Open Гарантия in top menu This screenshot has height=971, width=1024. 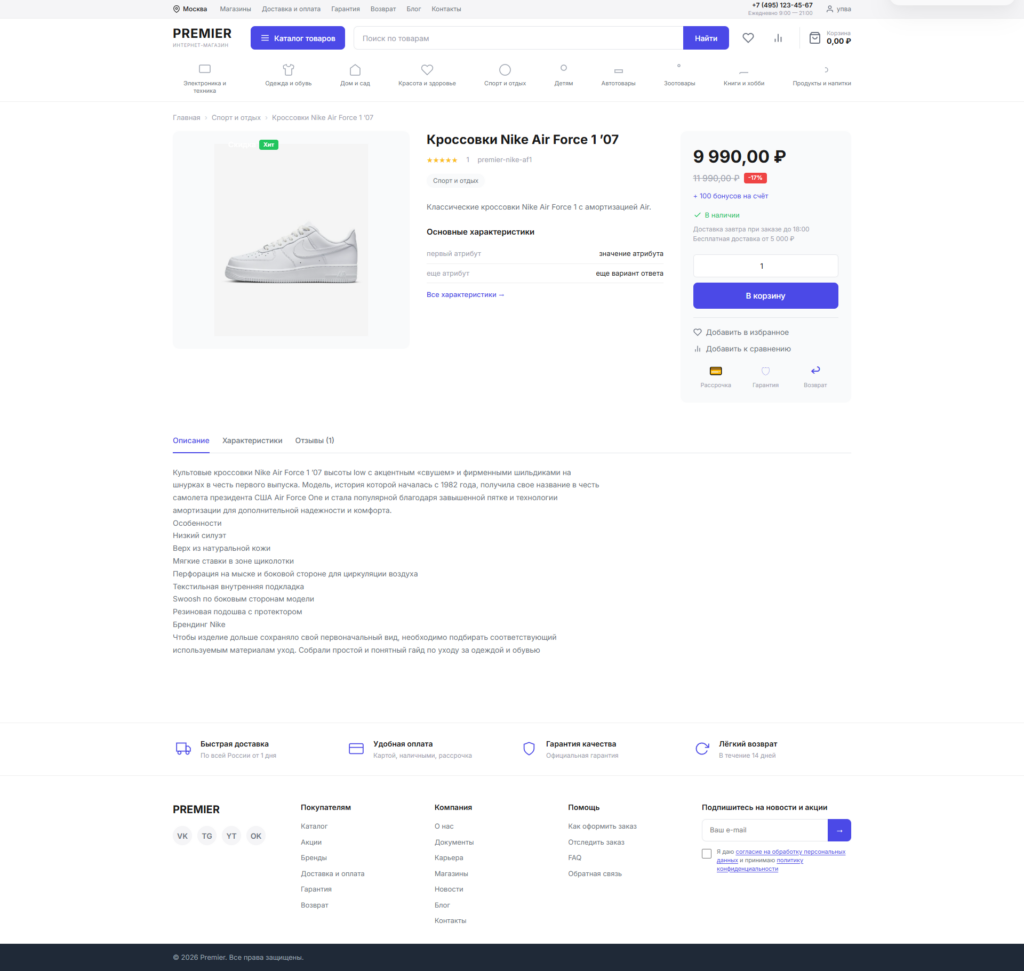[x=345, y=9]
